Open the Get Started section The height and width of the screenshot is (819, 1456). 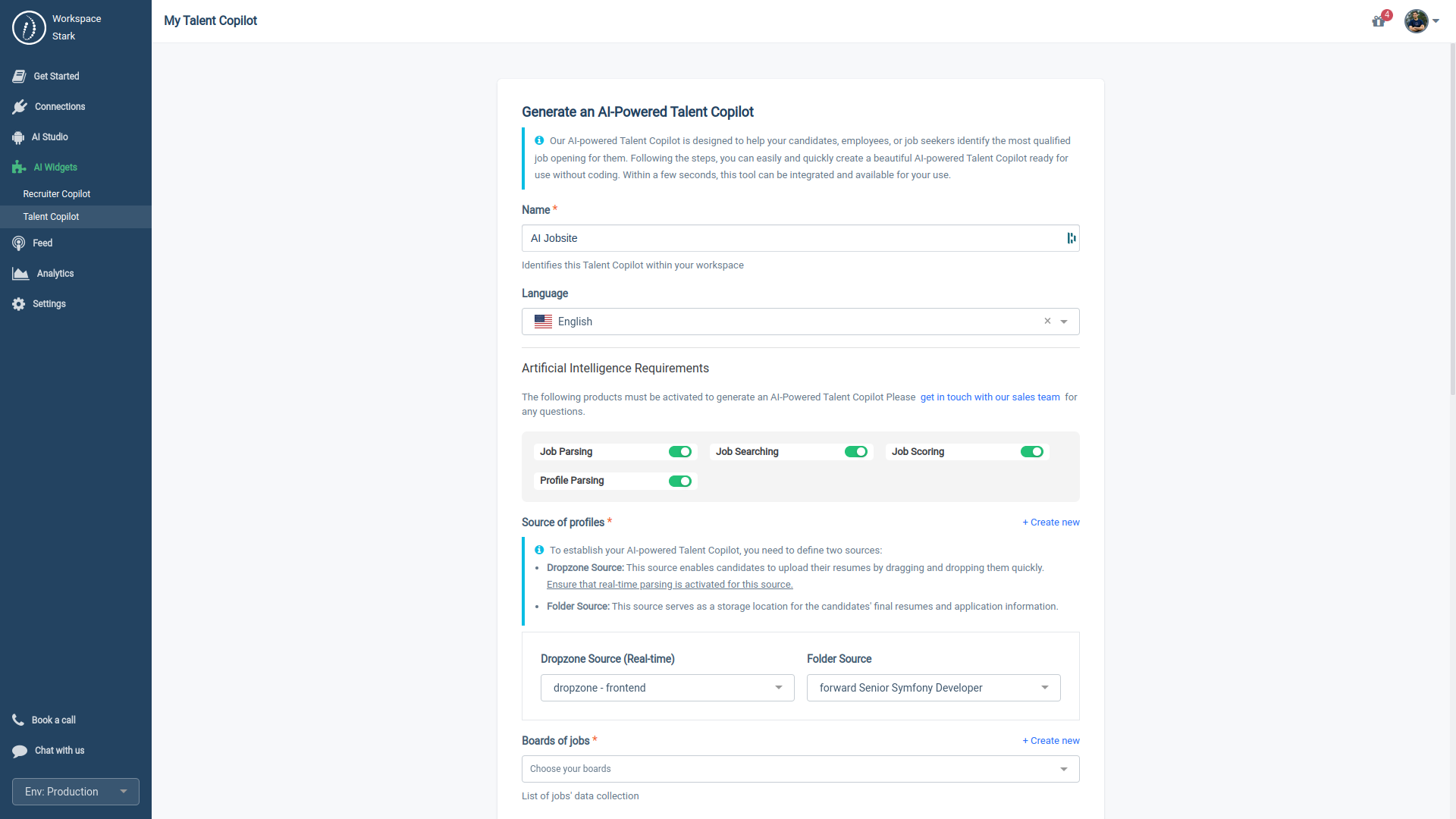(56, 76)
